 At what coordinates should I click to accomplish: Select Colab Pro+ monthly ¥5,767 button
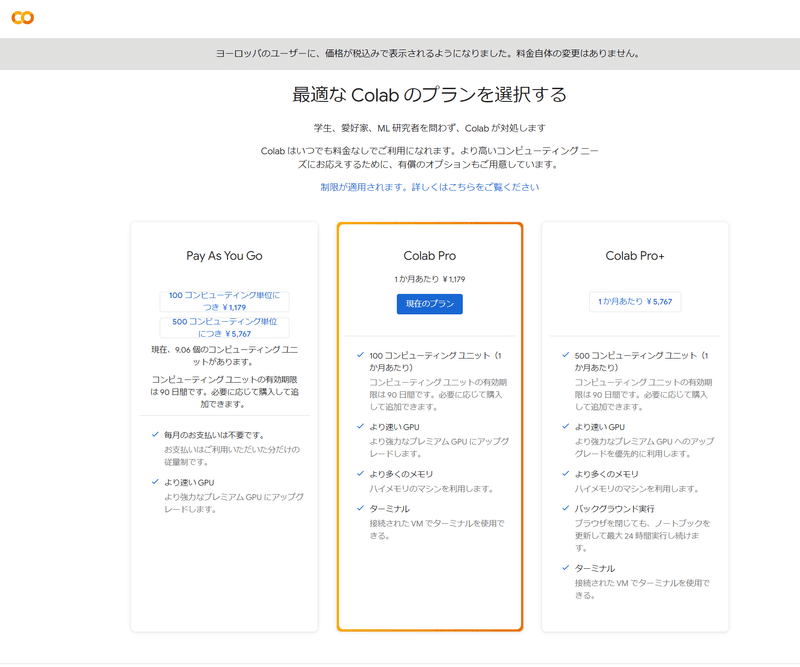pos(635,302)
